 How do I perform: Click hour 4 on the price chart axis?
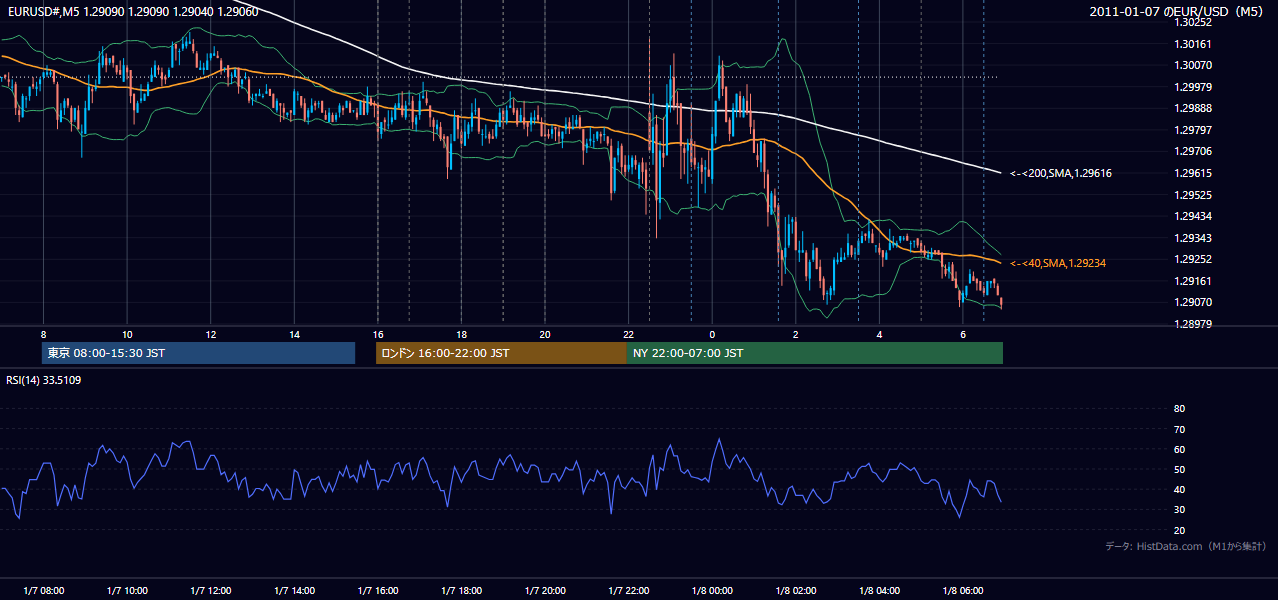(879, 333)
